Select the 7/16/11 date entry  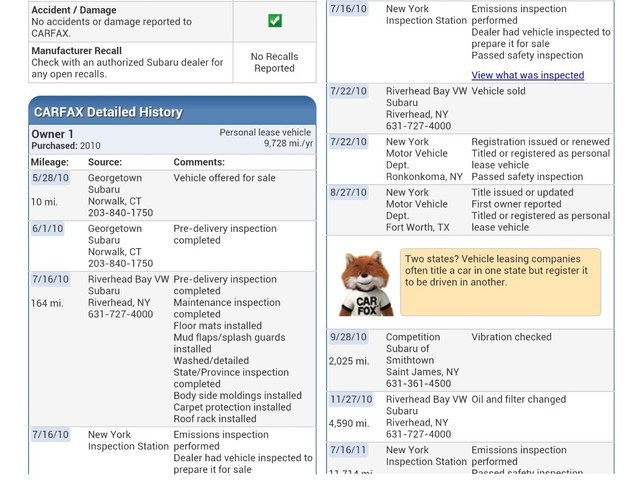pyautogui.click(x=348, y=450)
